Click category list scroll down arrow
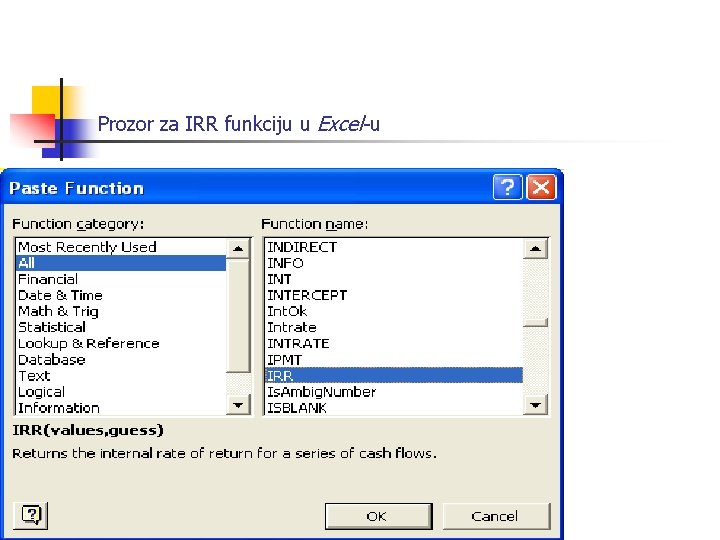This screenshot has height=540, width=720. (x=238, y=405)
